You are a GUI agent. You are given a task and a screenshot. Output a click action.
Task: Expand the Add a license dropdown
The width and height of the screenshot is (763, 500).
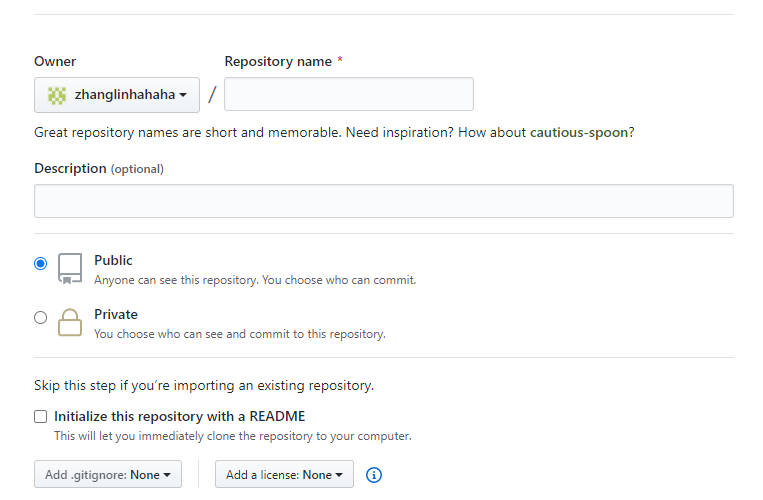(284, 475)
